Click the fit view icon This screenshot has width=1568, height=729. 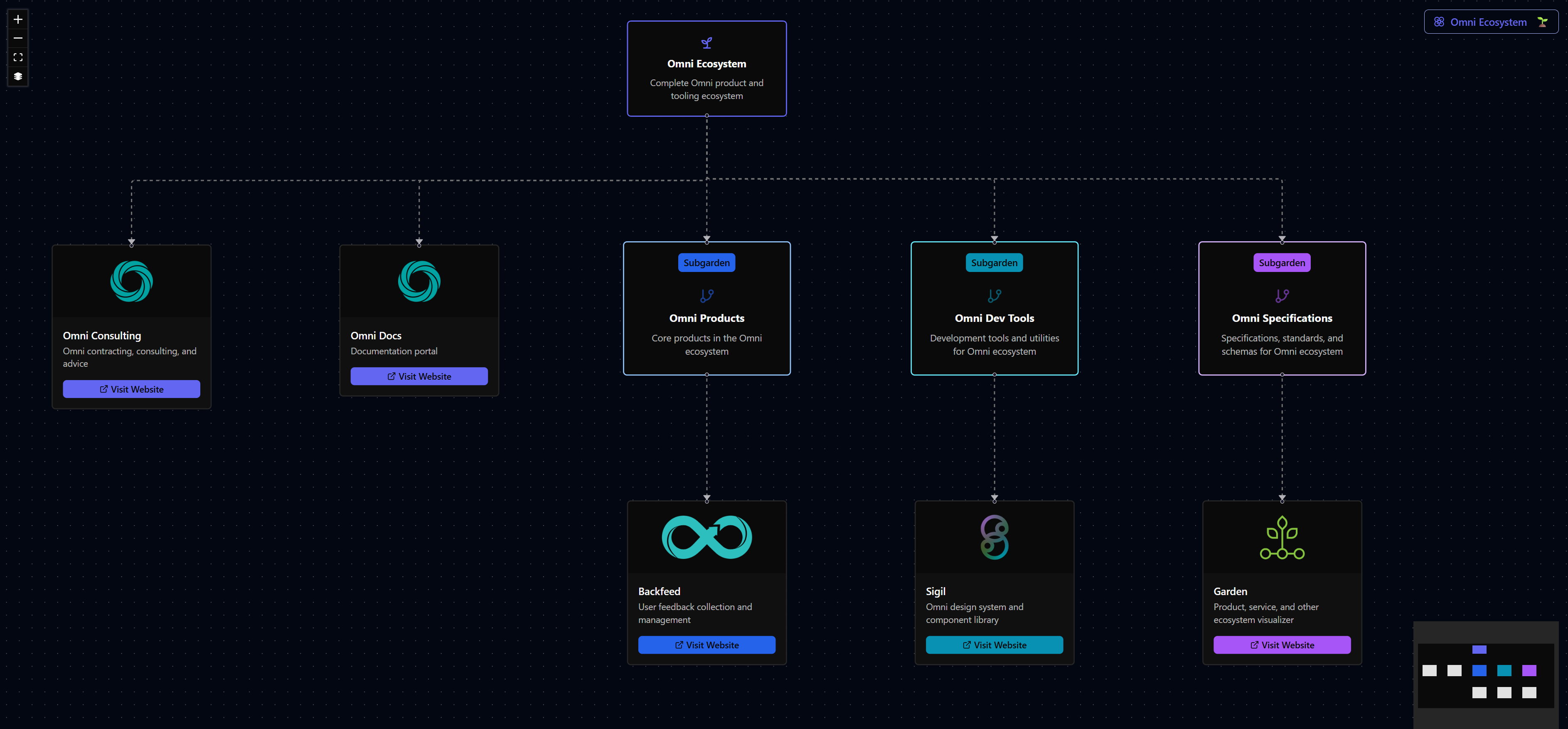pos(18,57)
